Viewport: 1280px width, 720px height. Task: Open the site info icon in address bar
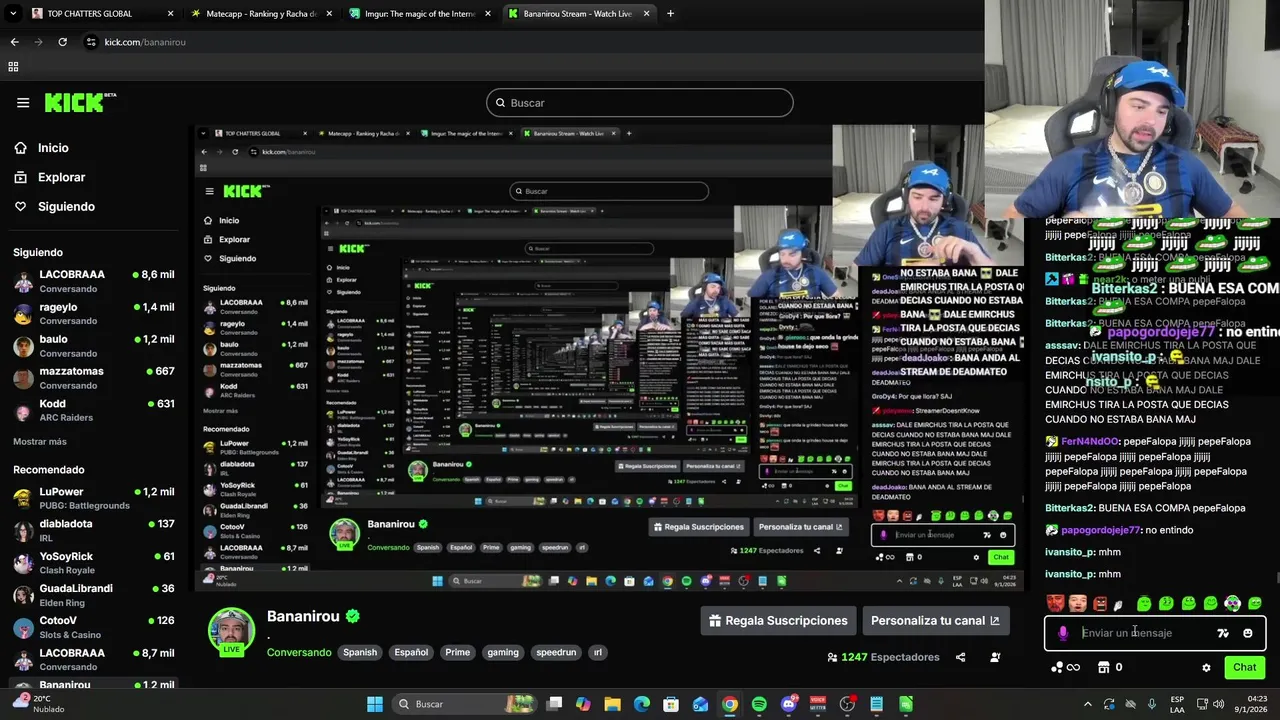[x=91, y=42]
